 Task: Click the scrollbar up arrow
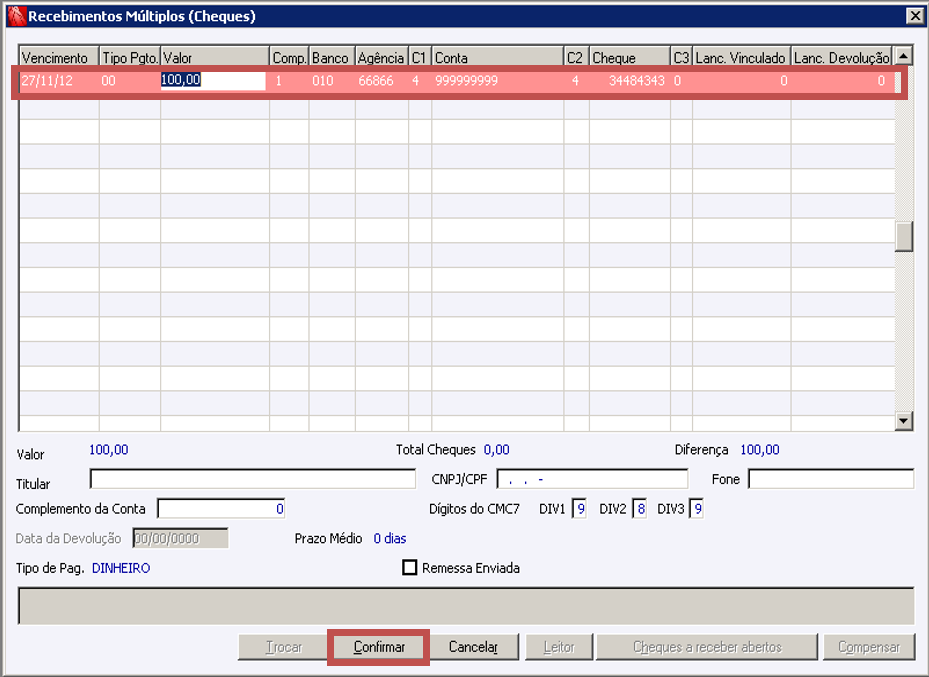click(903, 56)
